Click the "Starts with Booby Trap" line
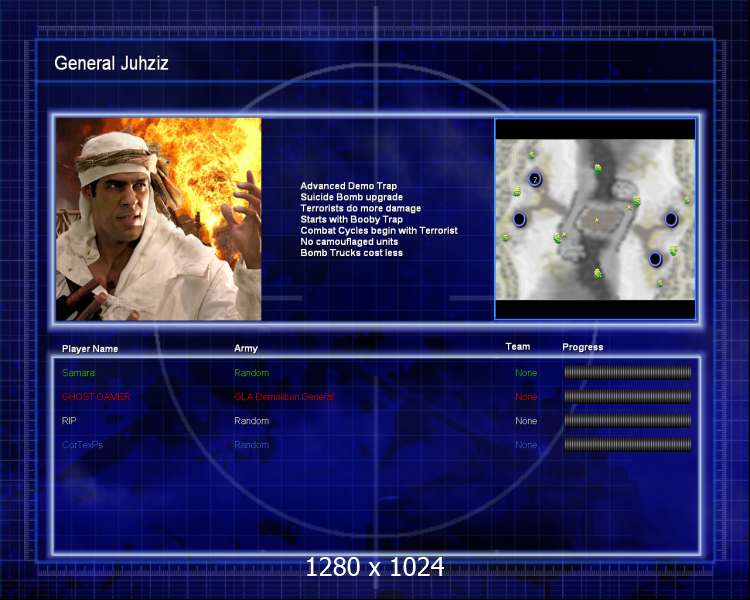This screenshot has width=750, height=600. 352,219
